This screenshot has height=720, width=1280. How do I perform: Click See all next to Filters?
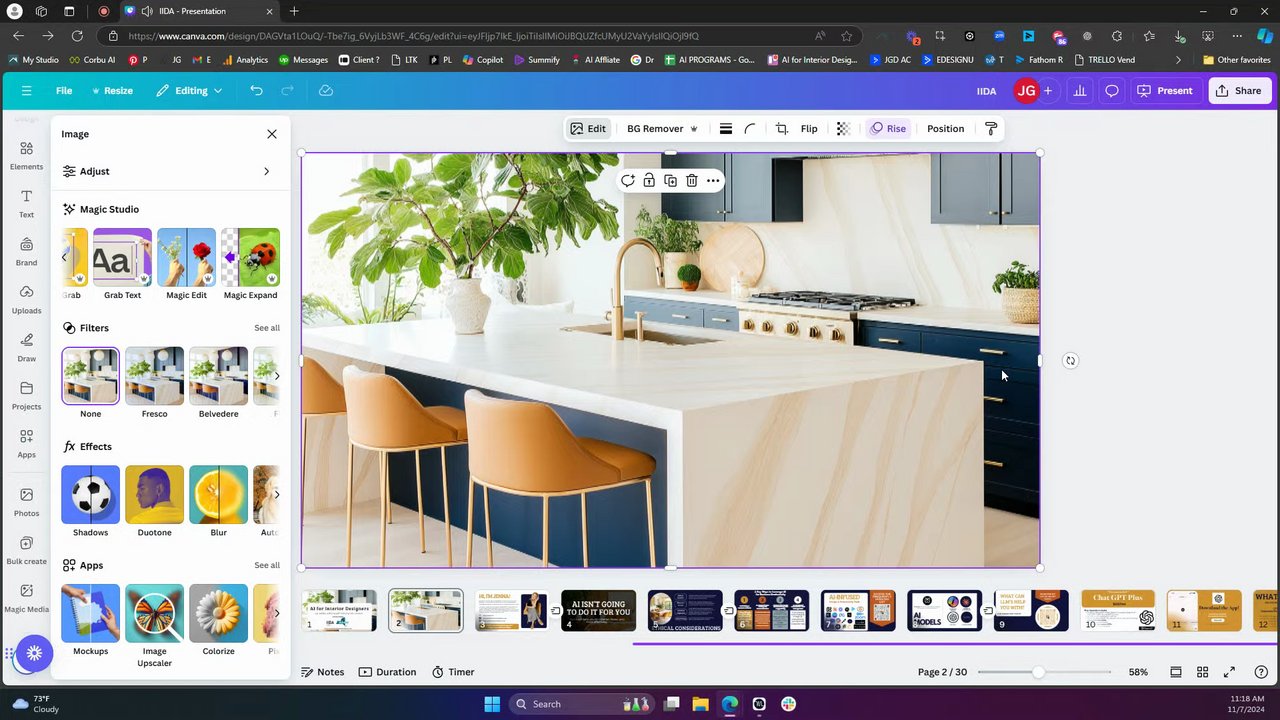coord(266,328)
